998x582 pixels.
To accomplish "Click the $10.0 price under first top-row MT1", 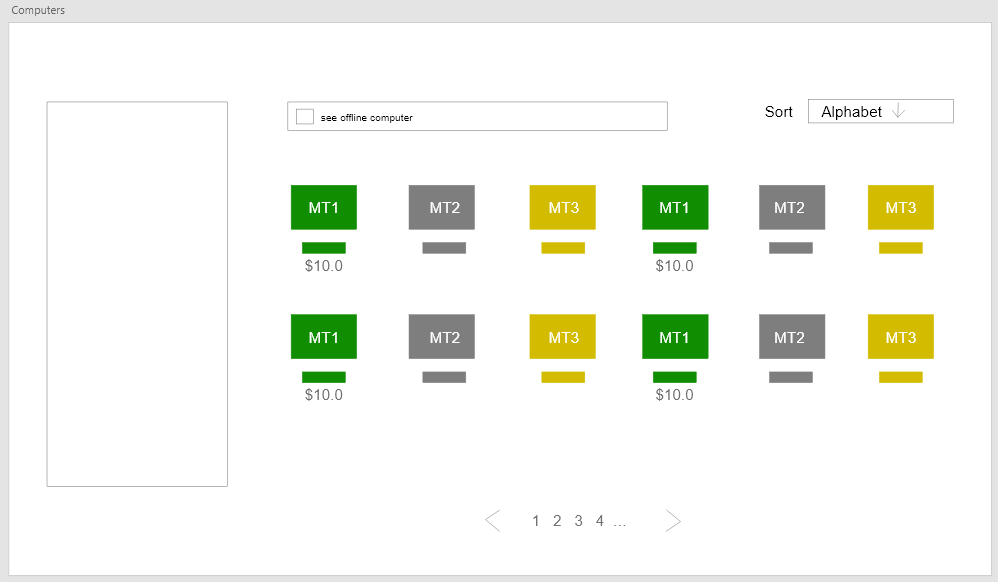I will click(x=323, y=266).
